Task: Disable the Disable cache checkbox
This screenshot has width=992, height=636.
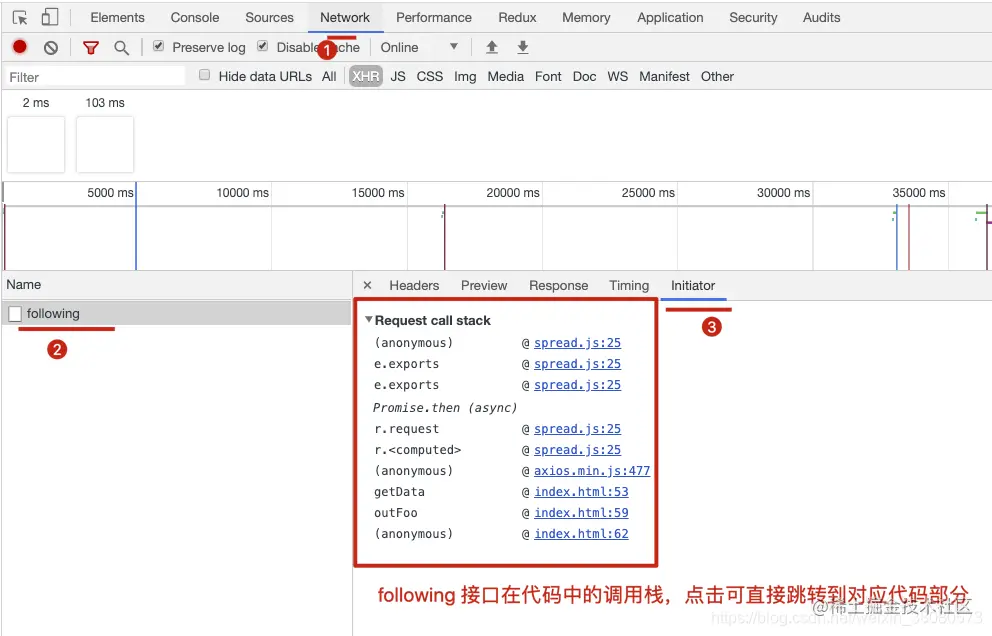Action: tap(262, 46)
